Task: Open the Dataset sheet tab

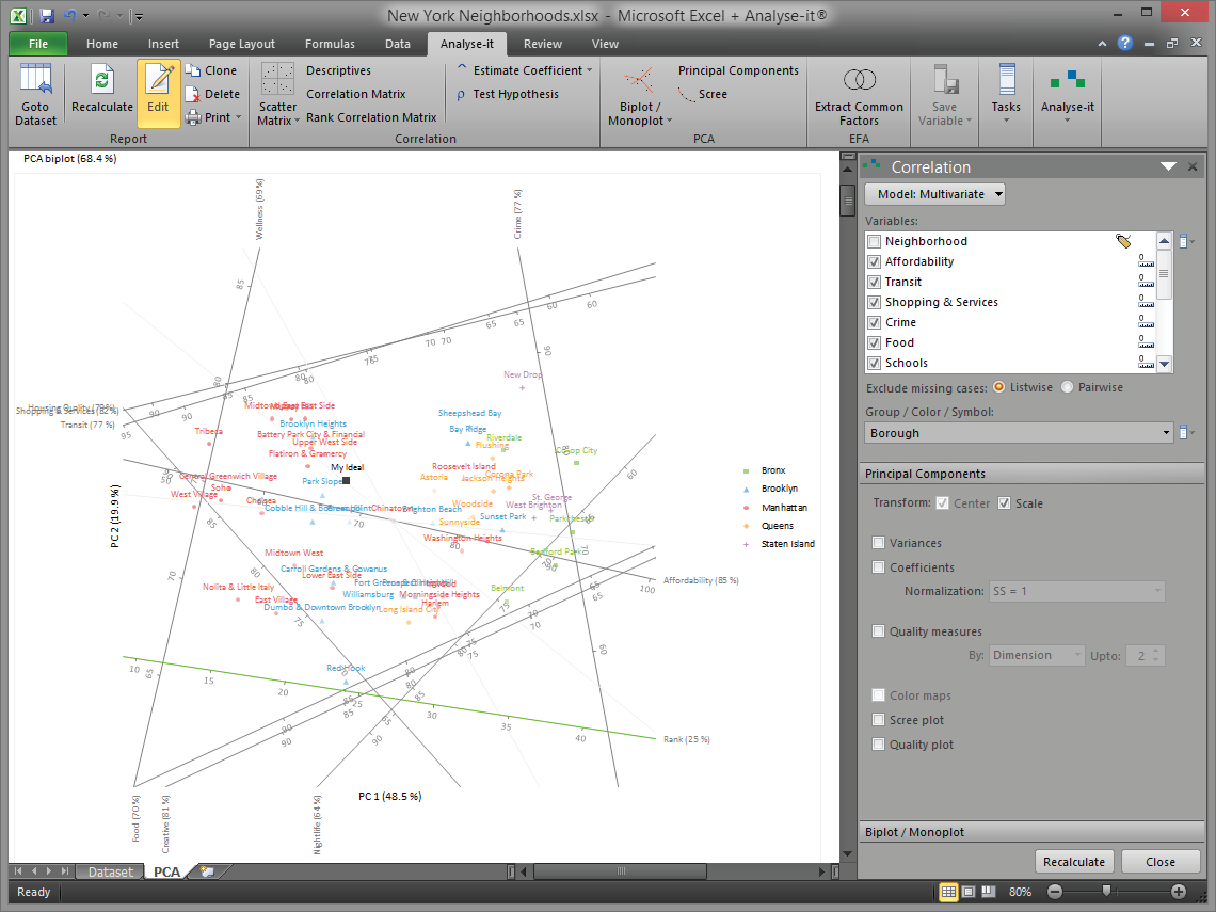Action: [x=110, y=872]
